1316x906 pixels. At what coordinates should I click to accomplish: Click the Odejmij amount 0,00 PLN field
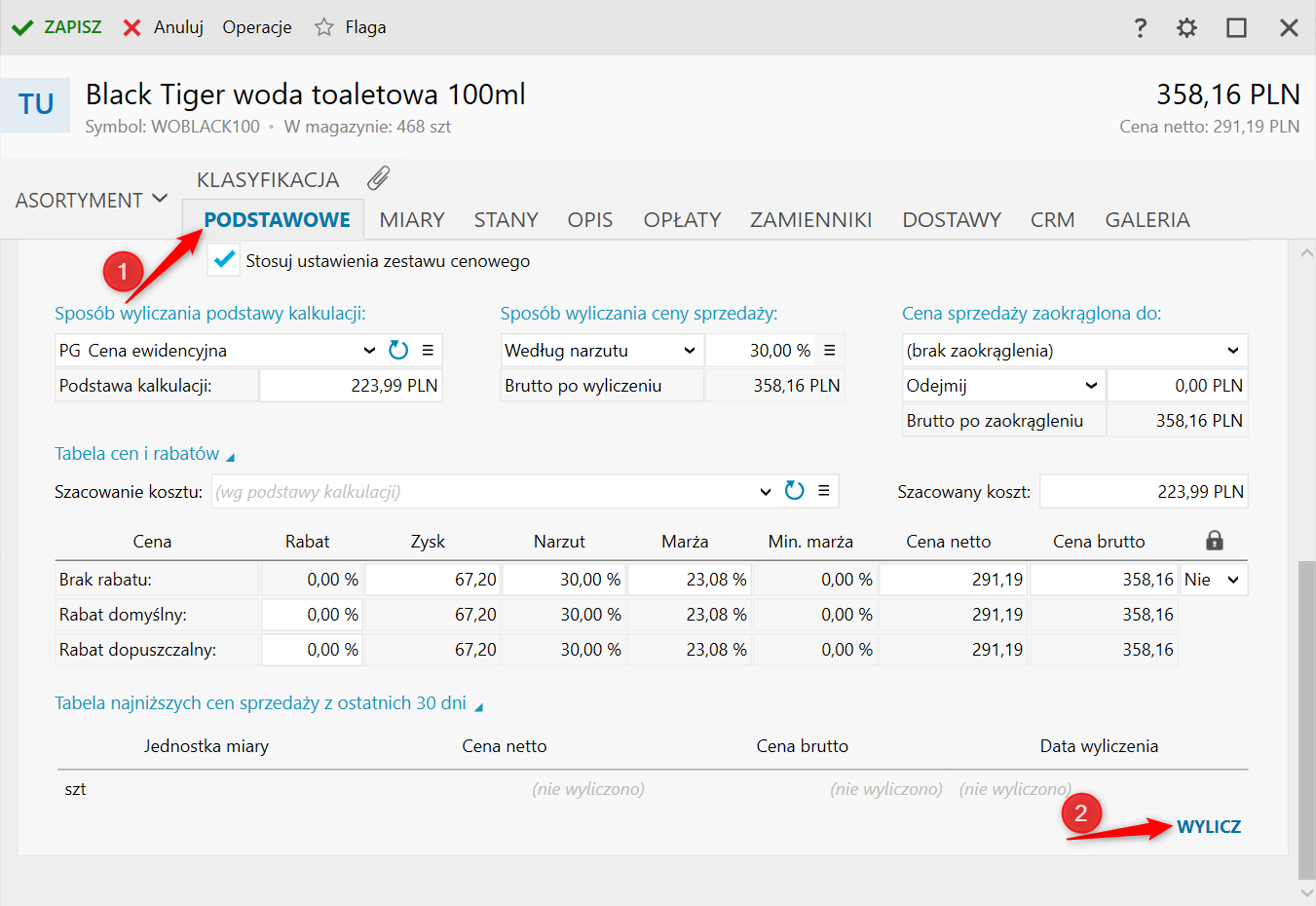[x=1178, y=386]
